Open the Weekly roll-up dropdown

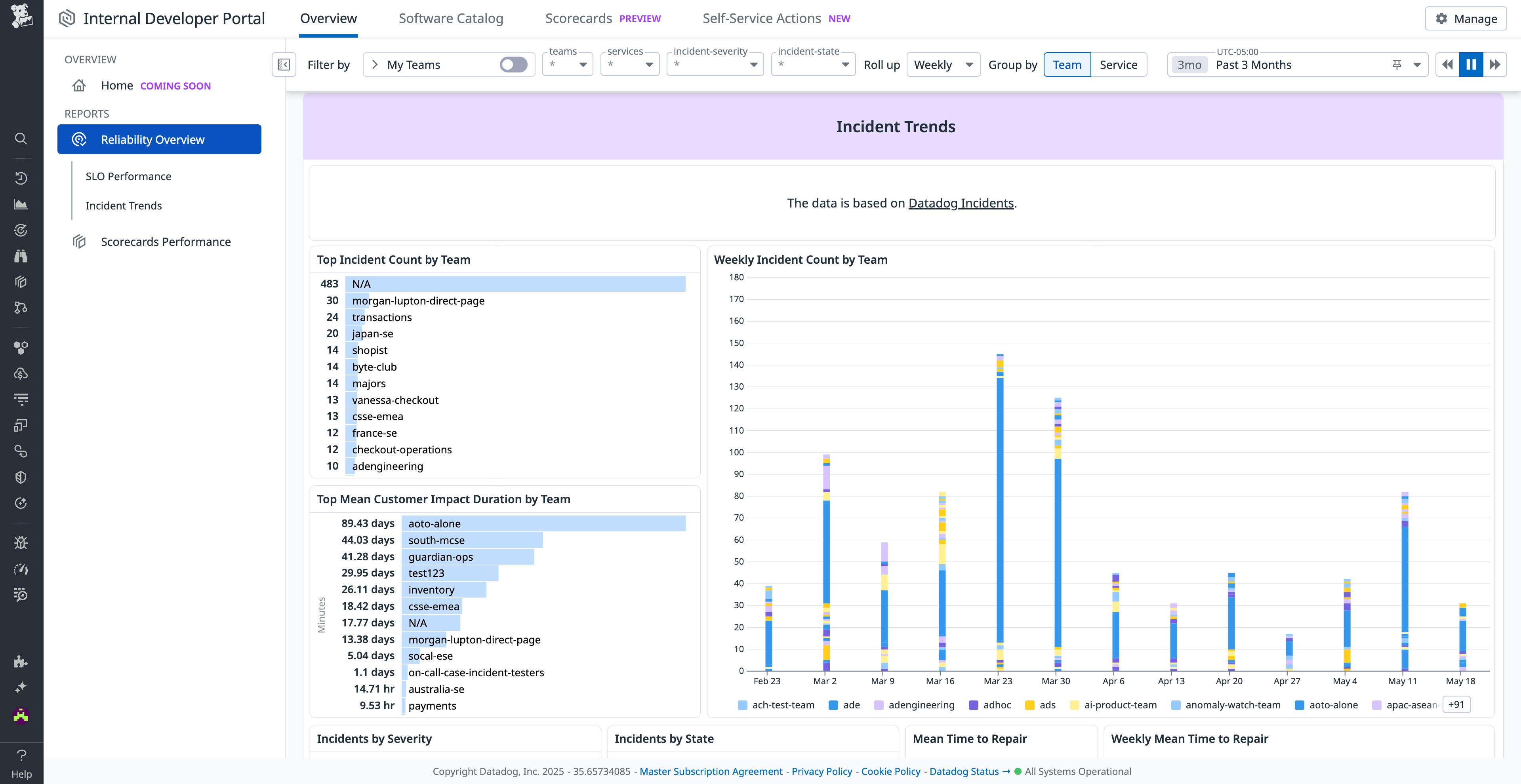943,65
